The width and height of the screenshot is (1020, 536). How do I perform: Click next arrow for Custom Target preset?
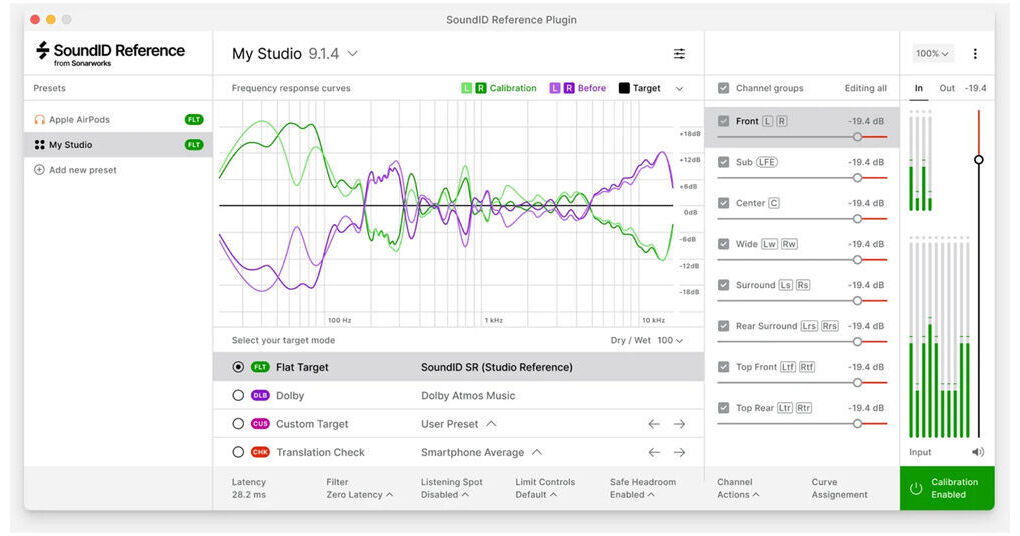tap(679, 424)
